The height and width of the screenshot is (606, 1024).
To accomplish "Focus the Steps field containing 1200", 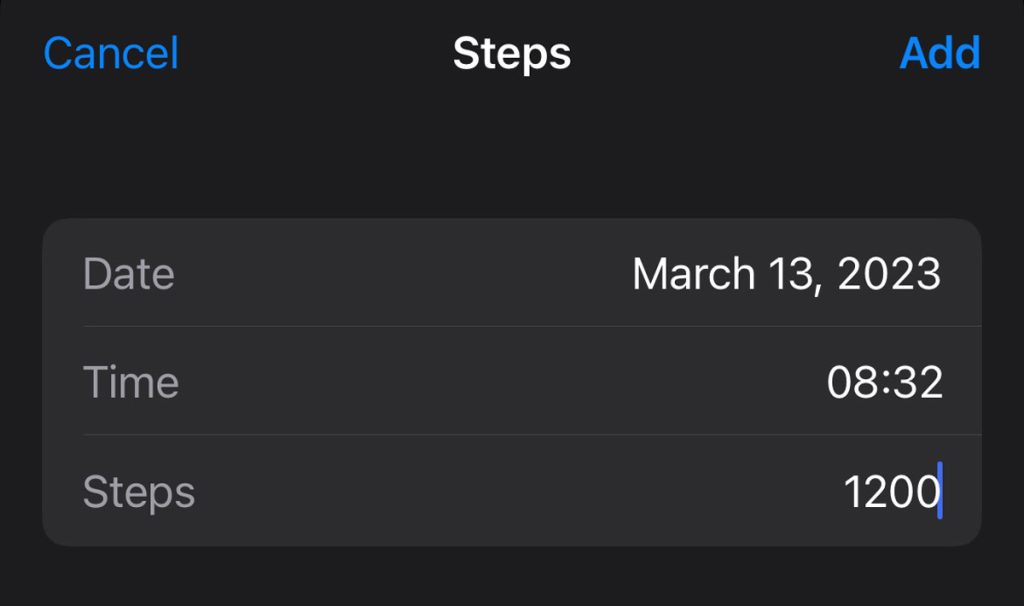I will 890,491.
